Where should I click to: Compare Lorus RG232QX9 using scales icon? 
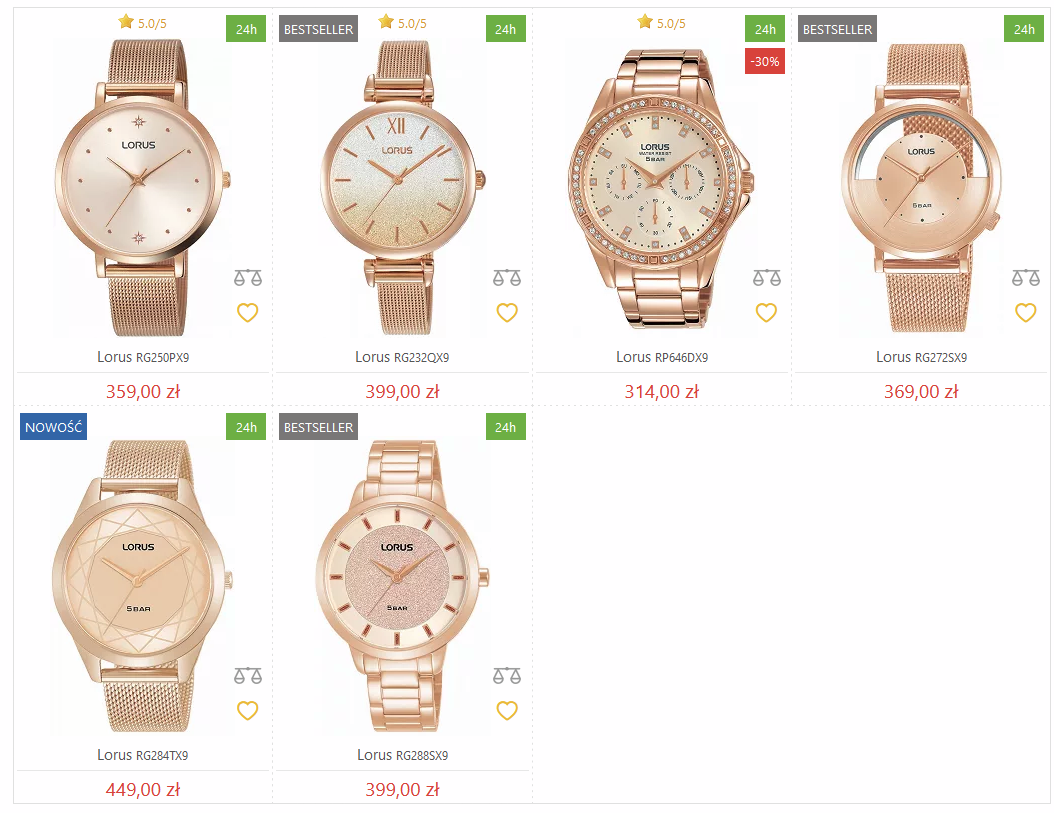coord(507,277)
